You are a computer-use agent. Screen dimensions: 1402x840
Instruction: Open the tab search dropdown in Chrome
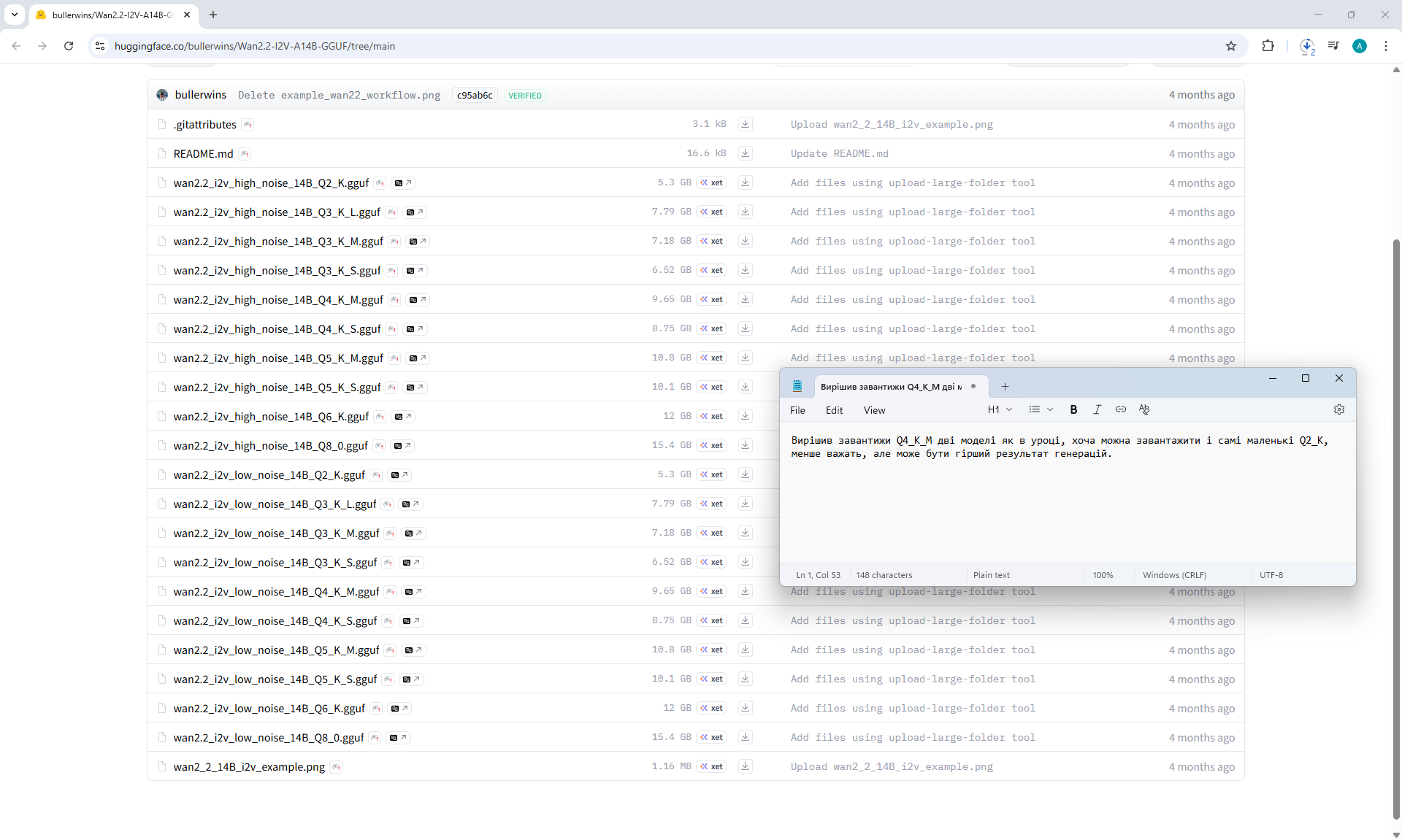(14, 15)
